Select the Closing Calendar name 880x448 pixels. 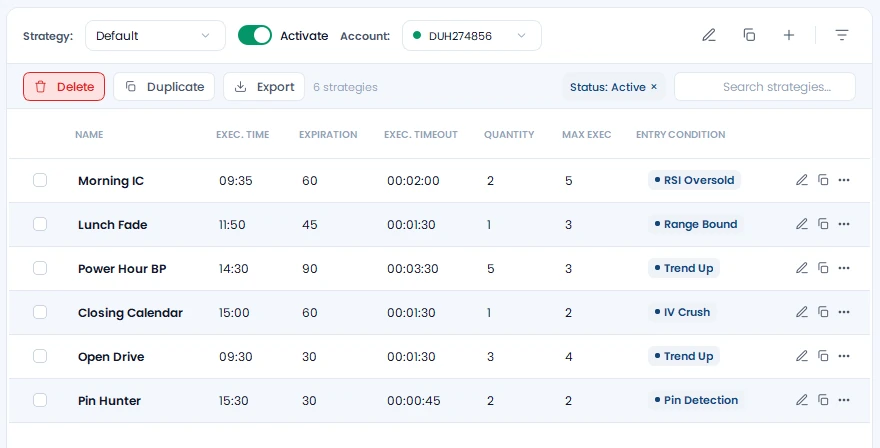coord(130,313)
